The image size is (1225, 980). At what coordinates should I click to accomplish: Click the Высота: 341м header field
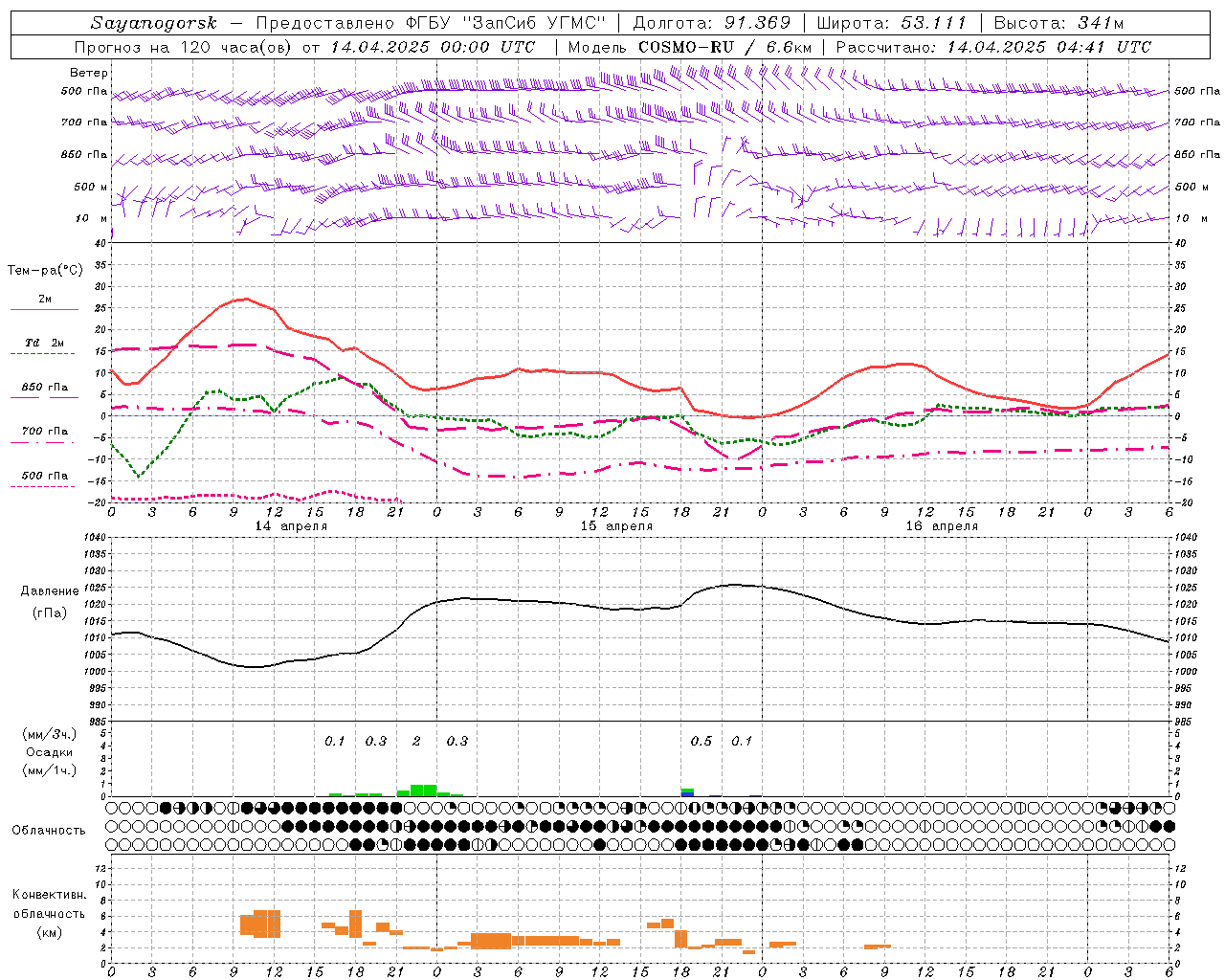1058,23
